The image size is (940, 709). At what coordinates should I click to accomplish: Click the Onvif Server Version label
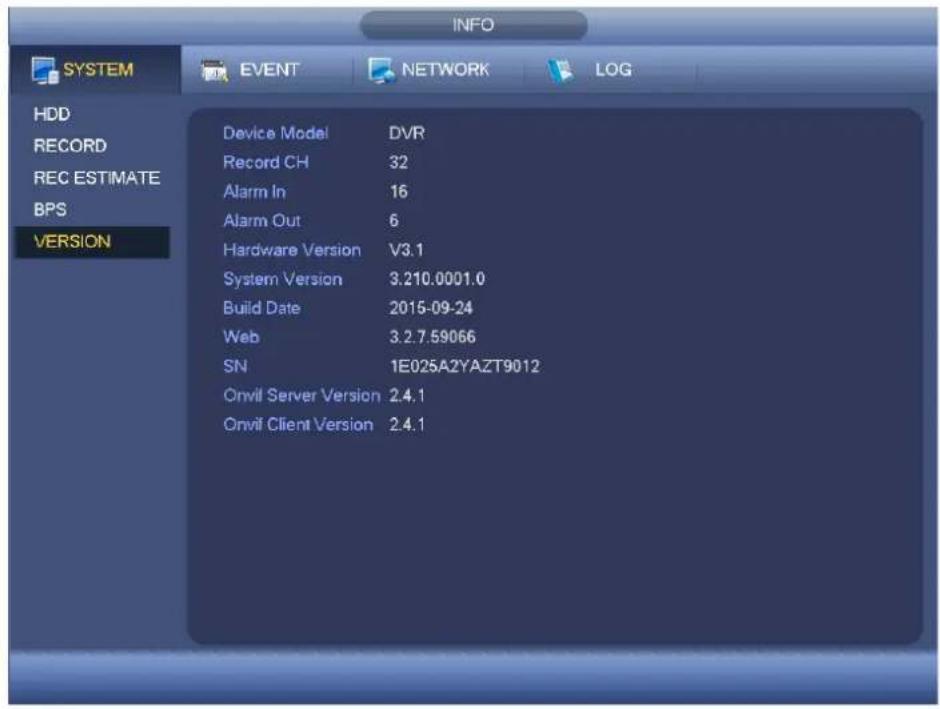[x=302, y=396]
